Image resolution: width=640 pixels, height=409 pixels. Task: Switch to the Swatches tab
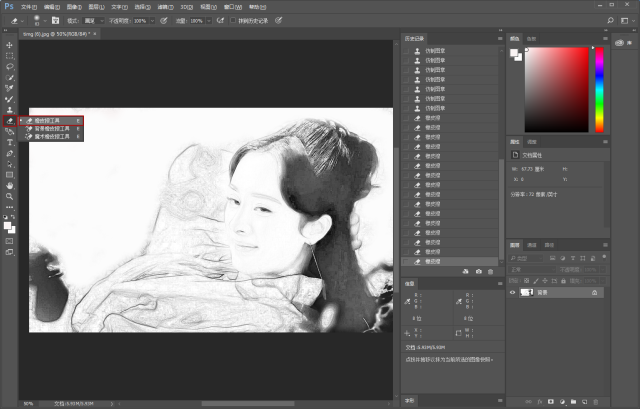[x=531, y=39]
